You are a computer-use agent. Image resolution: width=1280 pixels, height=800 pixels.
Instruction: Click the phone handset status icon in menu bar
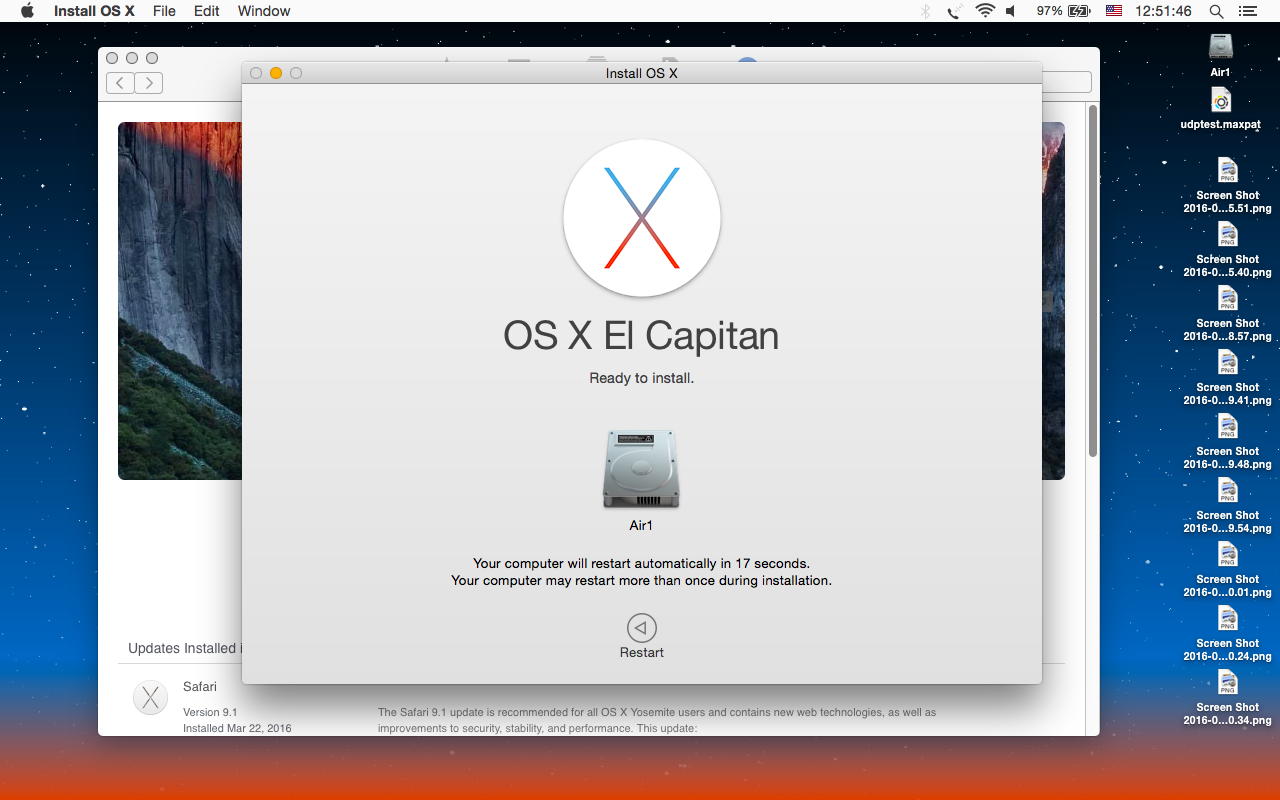pyautogui.click(x=955, y=11)
